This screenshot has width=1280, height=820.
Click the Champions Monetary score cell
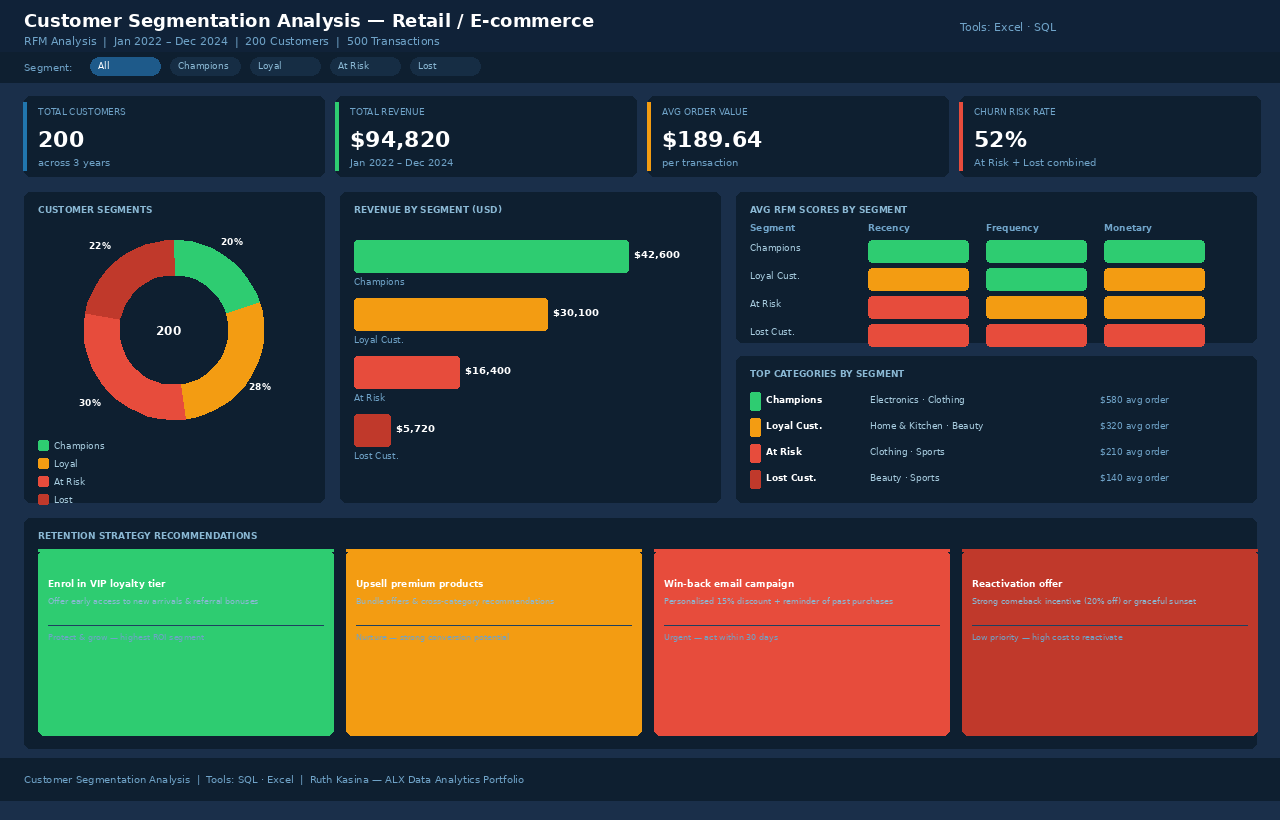pos(1154,252)
